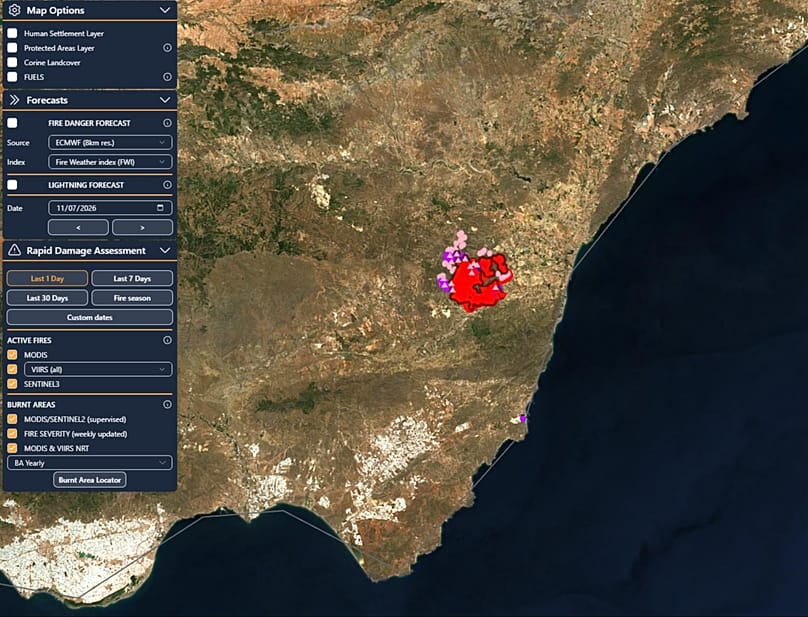Uncheck VIIRS active fires checkbox
Screen dimensions: 808x617
(x=12, y=369)
